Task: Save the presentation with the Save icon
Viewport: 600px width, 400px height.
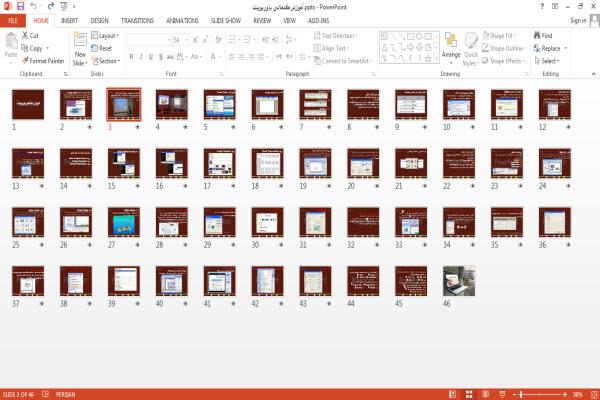Action: pos(20,6)
